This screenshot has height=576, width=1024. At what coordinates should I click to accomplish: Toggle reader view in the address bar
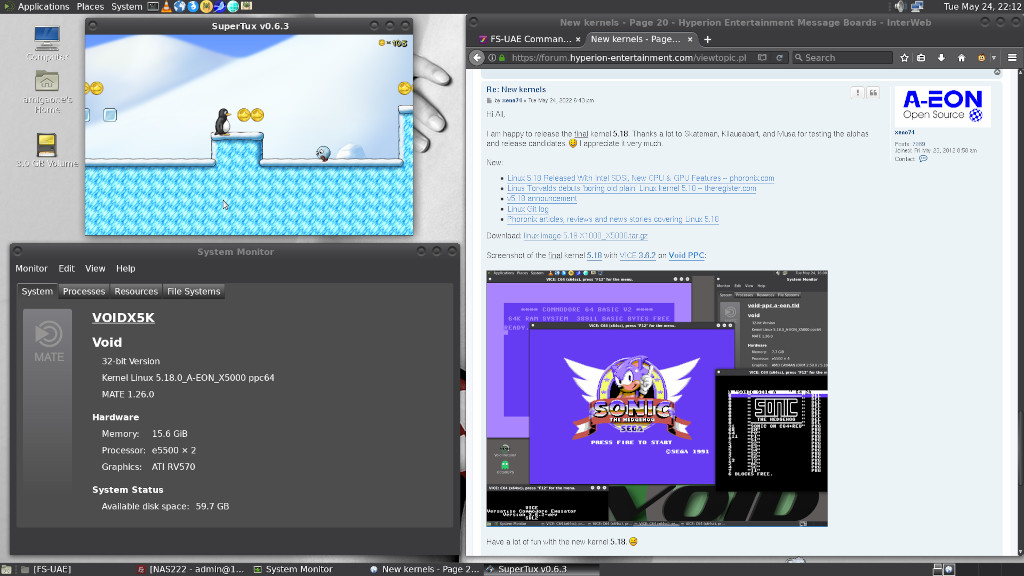coord(762,57)
